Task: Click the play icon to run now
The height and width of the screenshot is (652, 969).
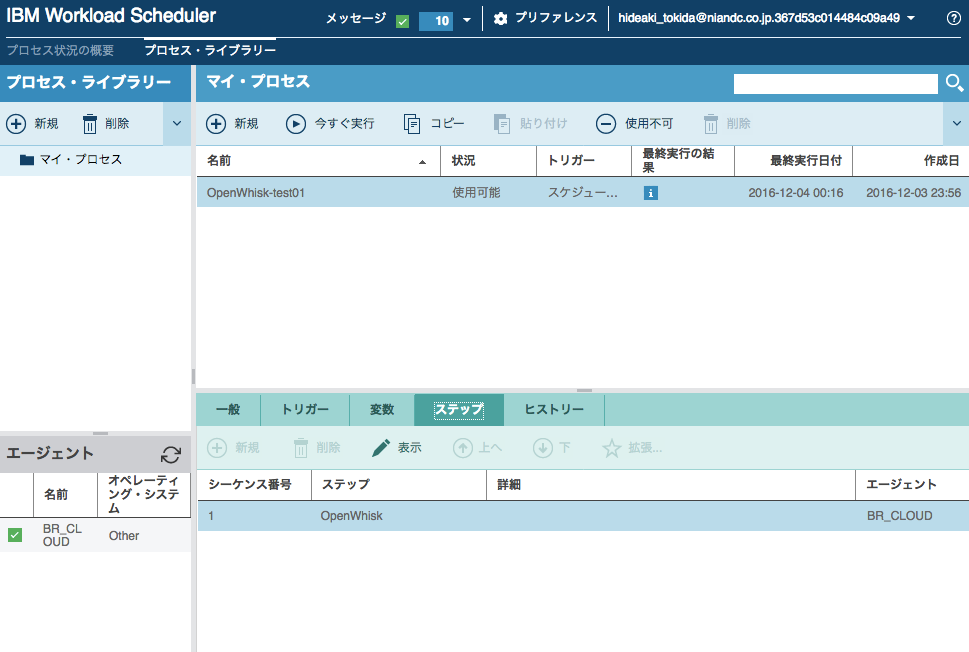Action: pyautogui.click(x=296, y=124)
